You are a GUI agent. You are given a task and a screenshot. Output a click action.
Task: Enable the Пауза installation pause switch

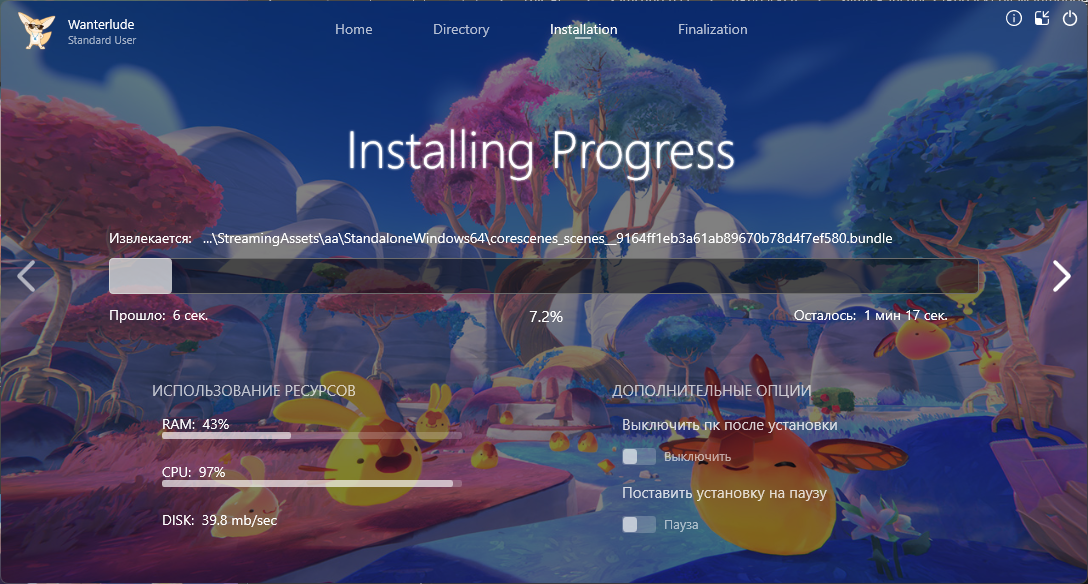[639, 525]
